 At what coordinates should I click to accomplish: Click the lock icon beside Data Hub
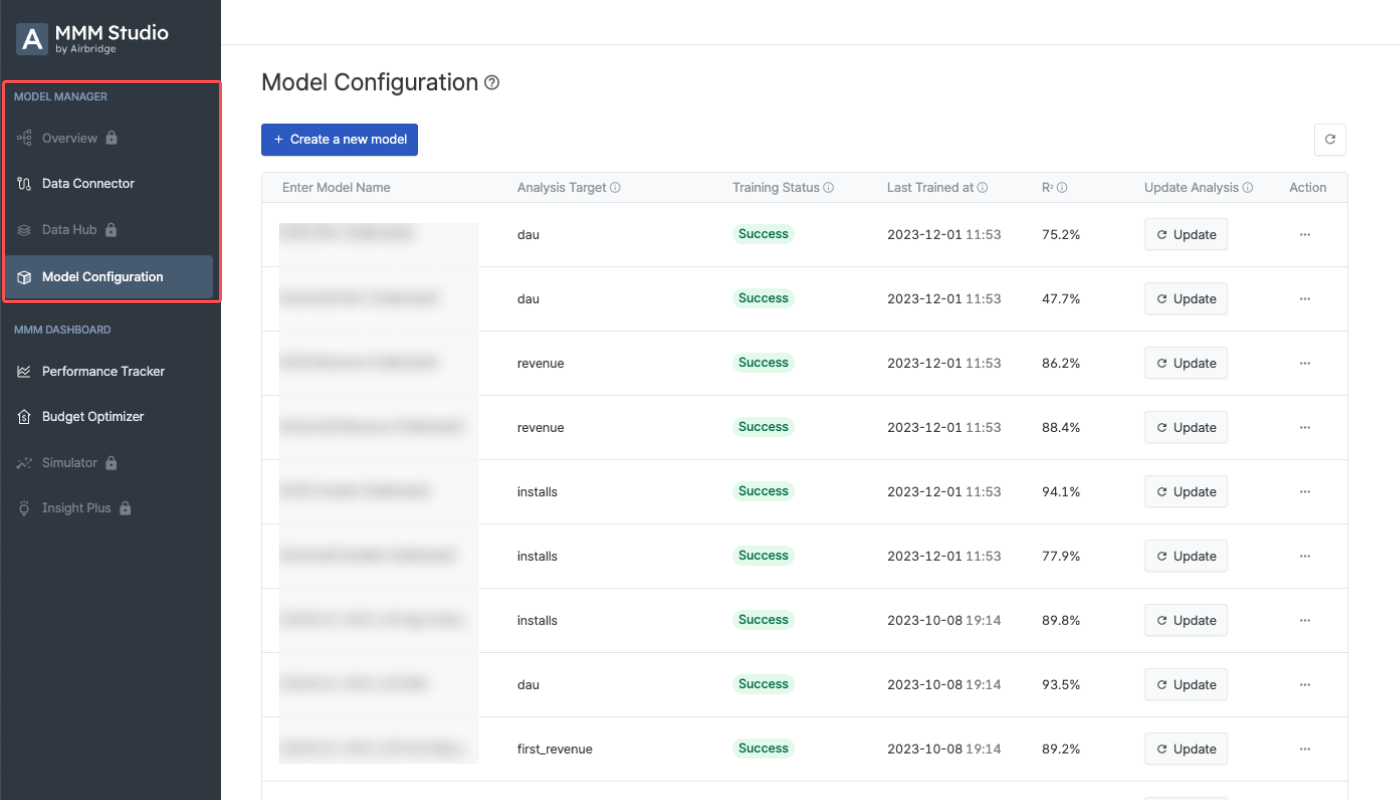(111, 230)
